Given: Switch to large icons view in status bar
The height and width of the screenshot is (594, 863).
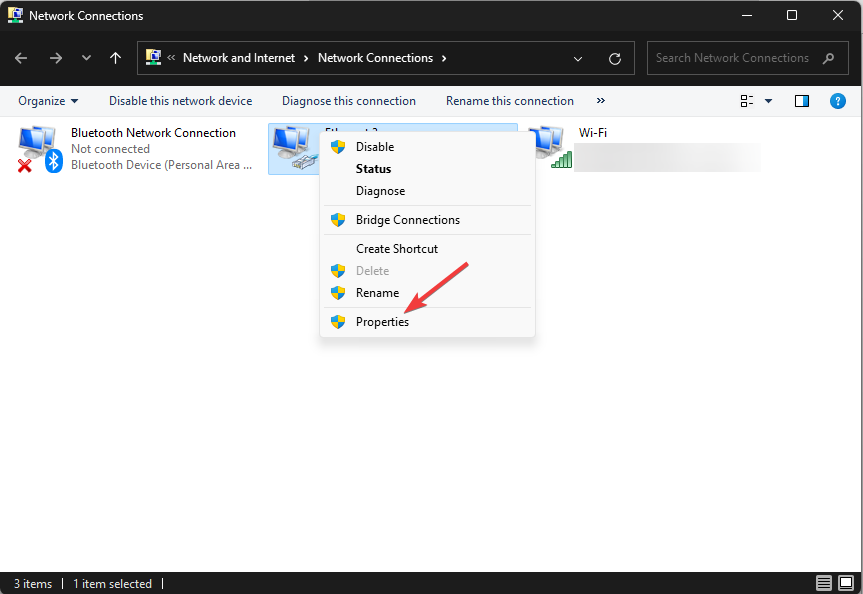Looking at the screenshot, I should tap(846, 582).
